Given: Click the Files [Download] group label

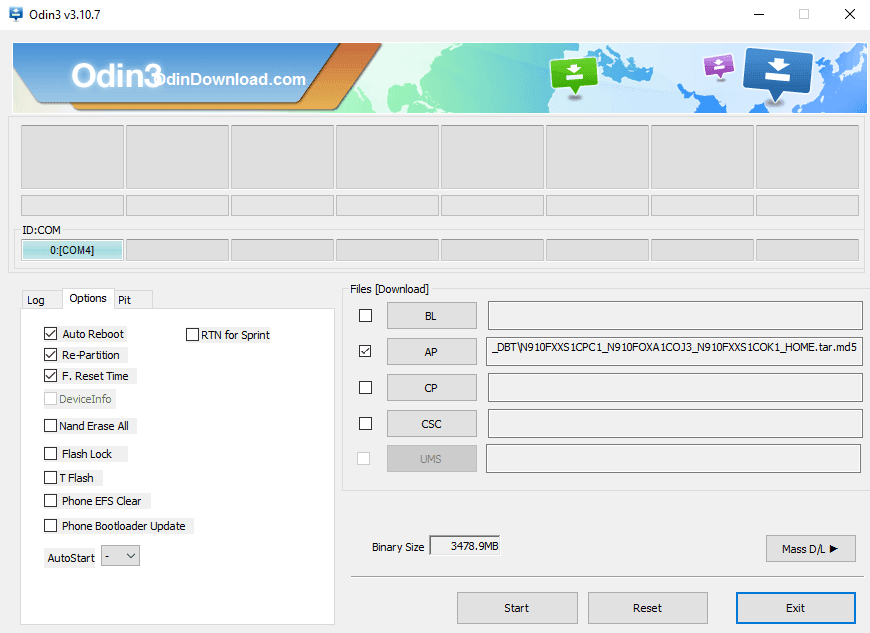Looking at the screenshot, I should click(390, 289).
